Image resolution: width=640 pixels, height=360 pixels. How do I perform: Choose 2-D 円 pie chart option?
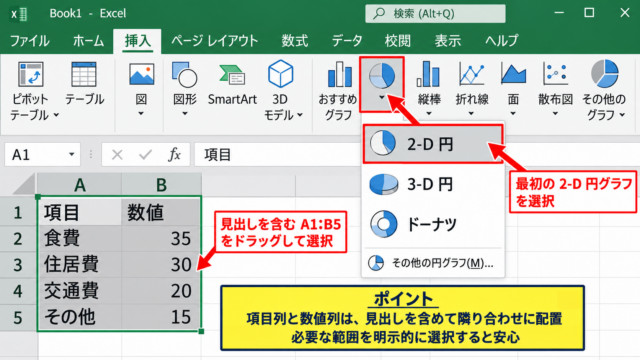tap(433, 144)
